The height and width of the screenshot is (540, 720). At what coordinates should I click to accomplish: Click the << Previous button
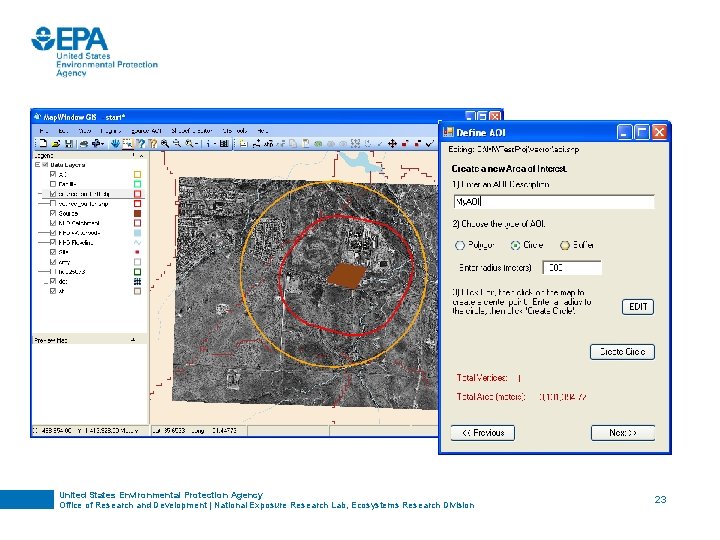pyautogui.click(x=483, y=433)
